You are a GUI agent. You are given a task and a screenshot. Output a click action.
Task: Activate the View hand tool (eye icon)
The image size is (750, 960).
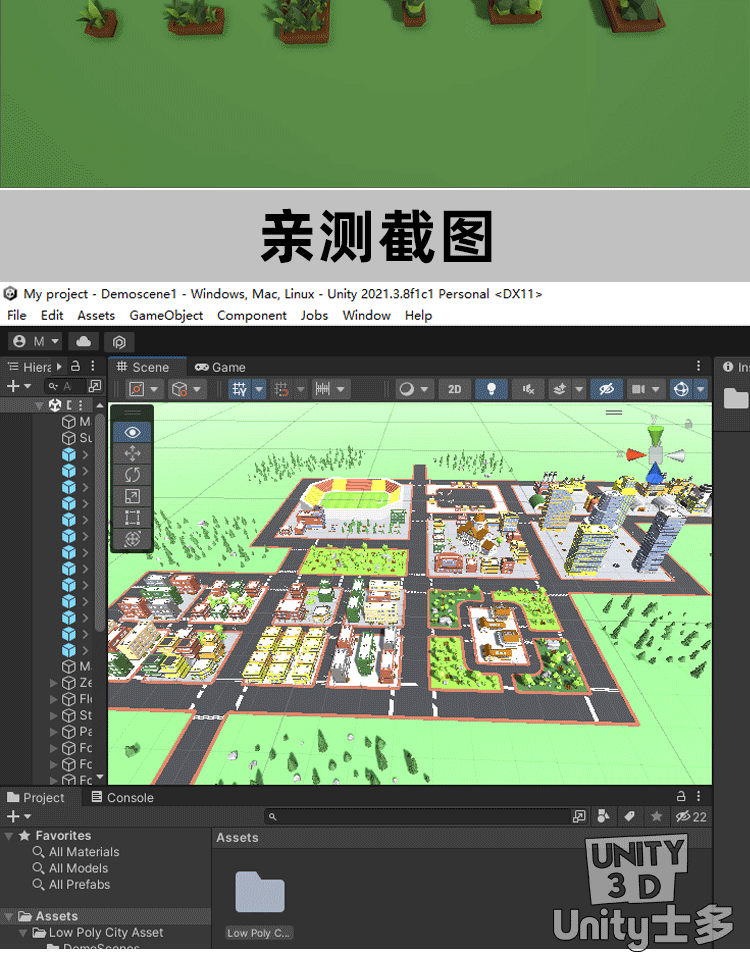(x=133, y=432)
